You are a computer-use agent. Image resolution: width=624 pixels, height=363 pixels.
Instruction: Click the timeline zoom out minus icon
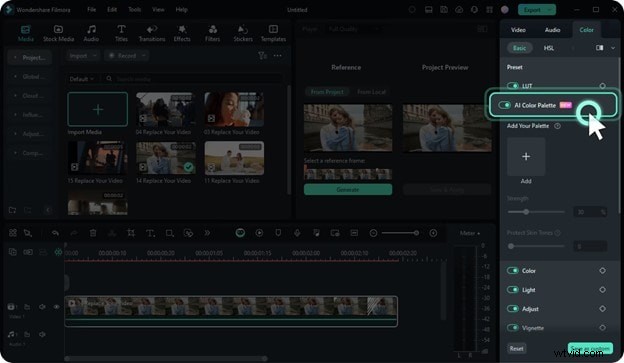pos(373,233)
